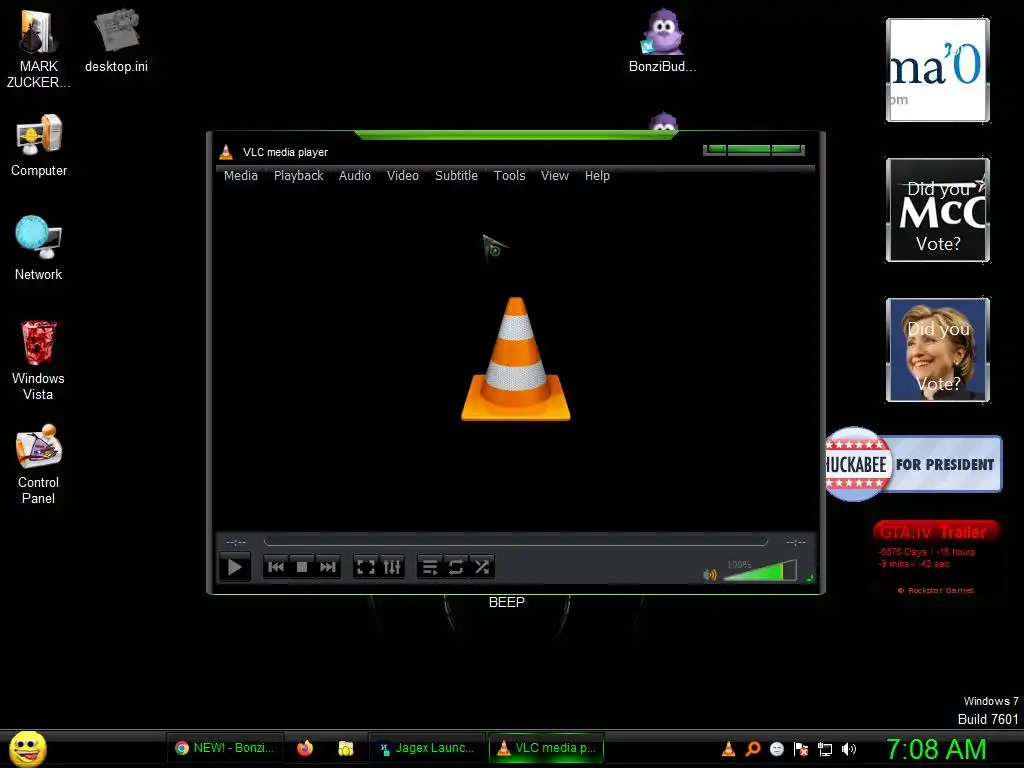
Task: Select the desktop.ini file icon
Action: pos(116,40)
